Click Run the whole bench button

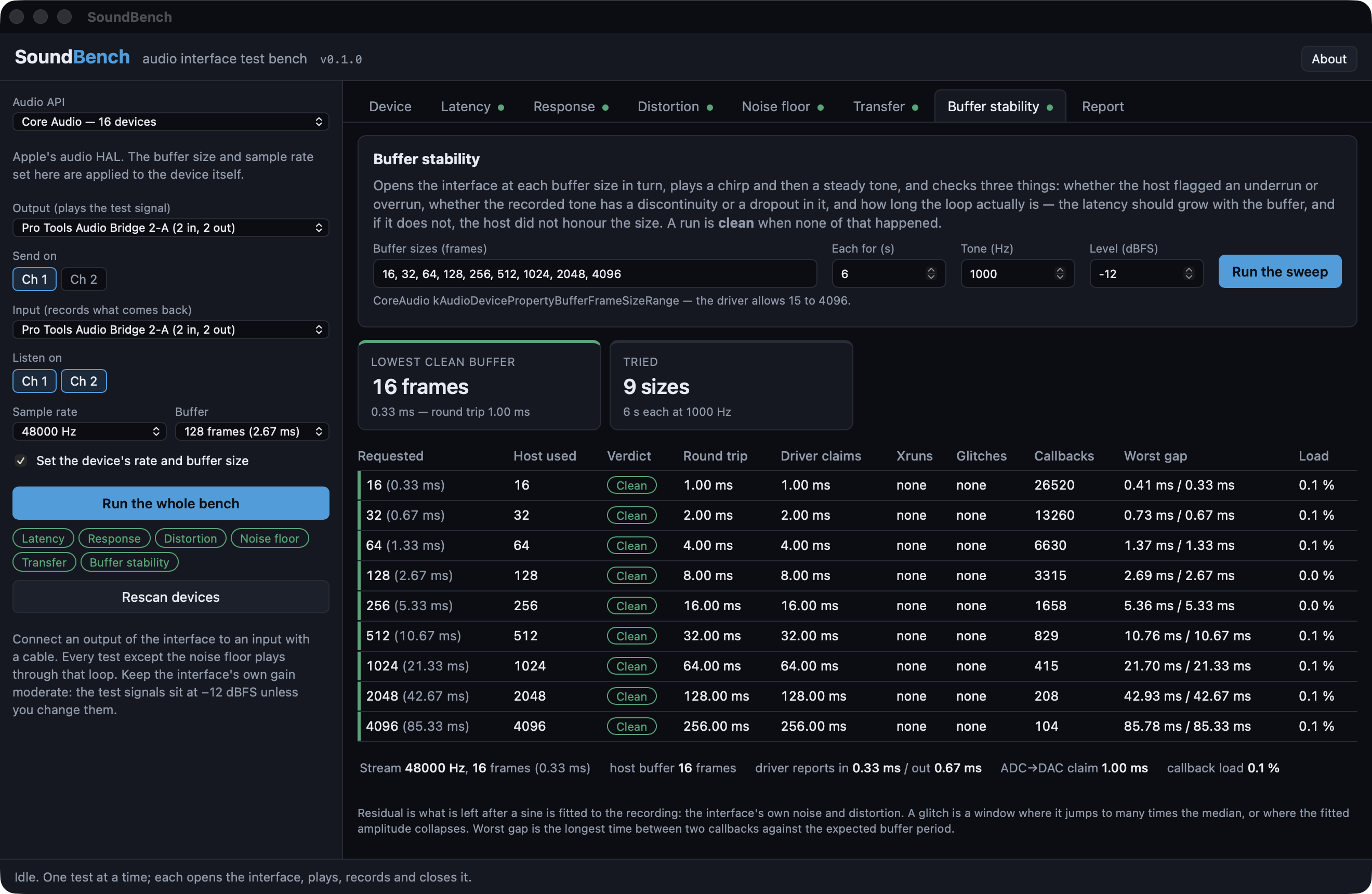[170, 503]
